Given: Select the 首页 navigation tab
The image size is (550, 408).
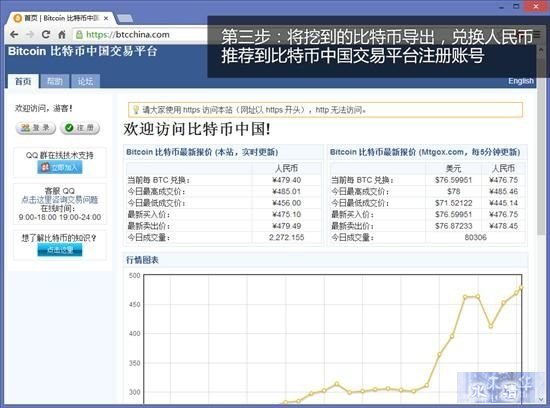Looking at the screenshot, I should [x=23, y=81].
